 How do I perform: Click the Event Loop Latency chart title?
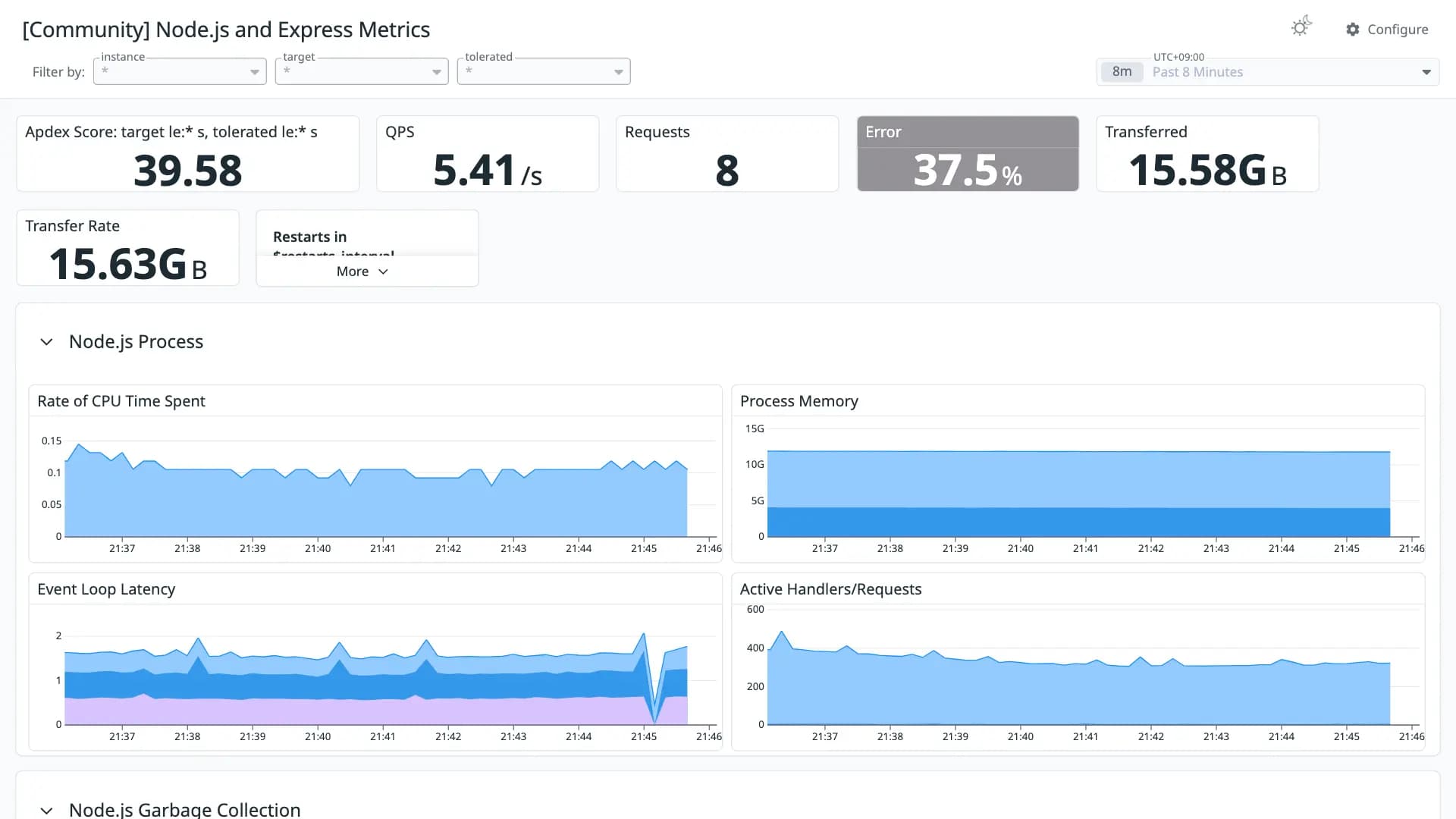tap(106, 589)
